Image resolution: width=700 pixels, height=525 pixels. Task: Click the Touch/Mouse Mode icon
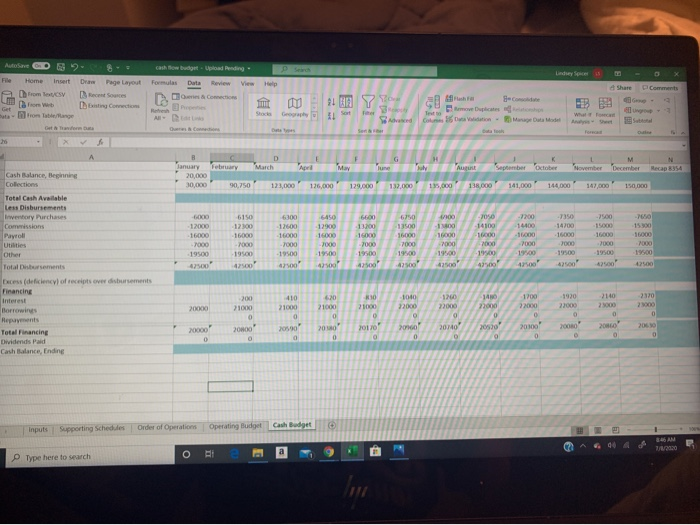(x=110, y=68)
